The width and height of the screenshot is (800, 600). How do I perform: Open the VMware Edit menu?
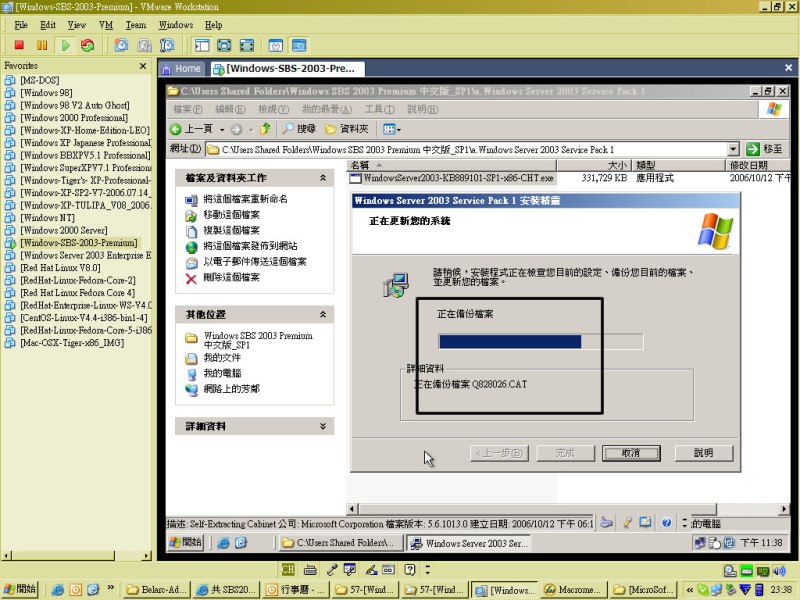pos(48,25)
